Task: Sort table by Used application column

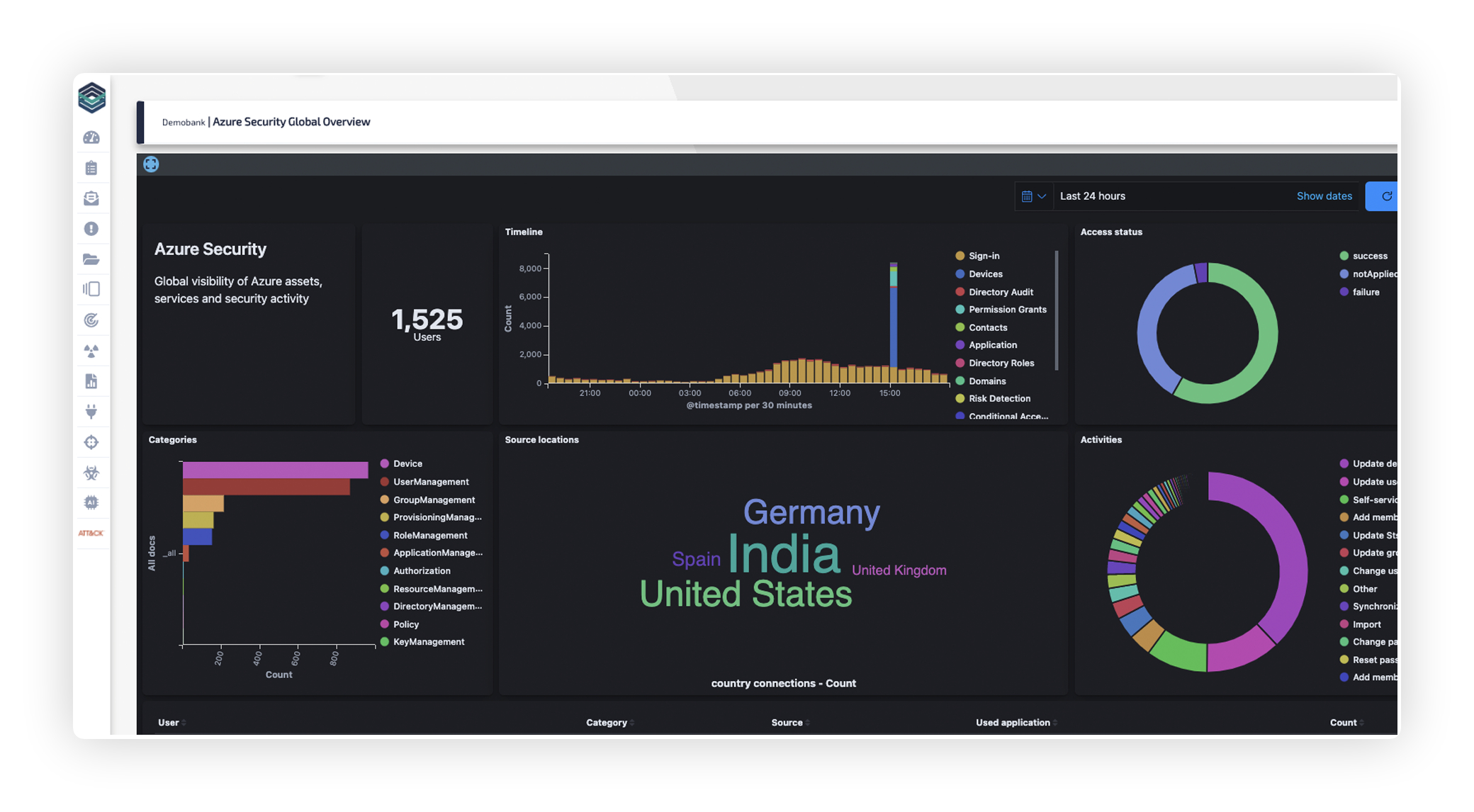Action: pos(1013,723)
